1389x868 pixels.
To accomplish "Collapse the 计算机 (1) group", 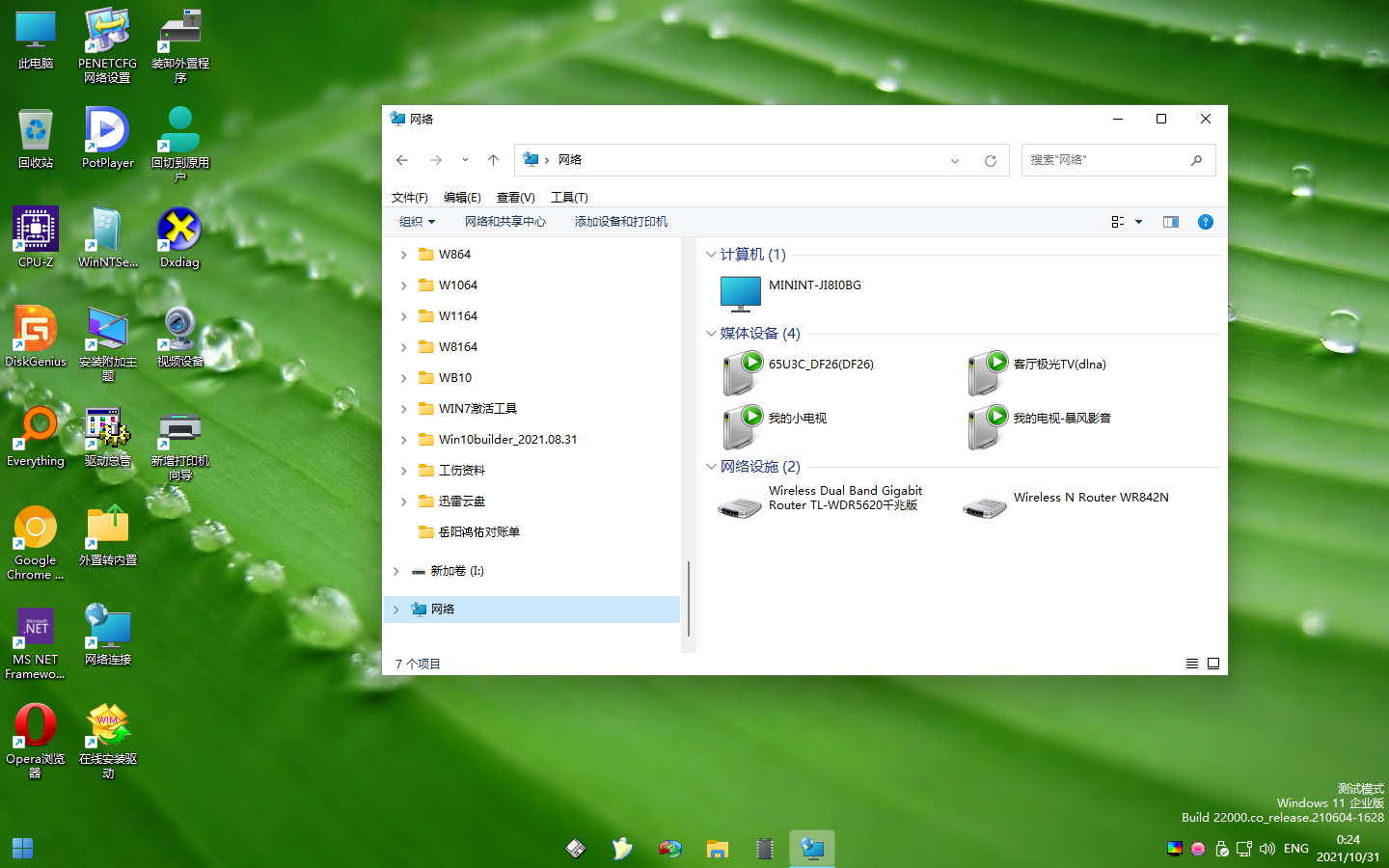I will coord(711,255).
